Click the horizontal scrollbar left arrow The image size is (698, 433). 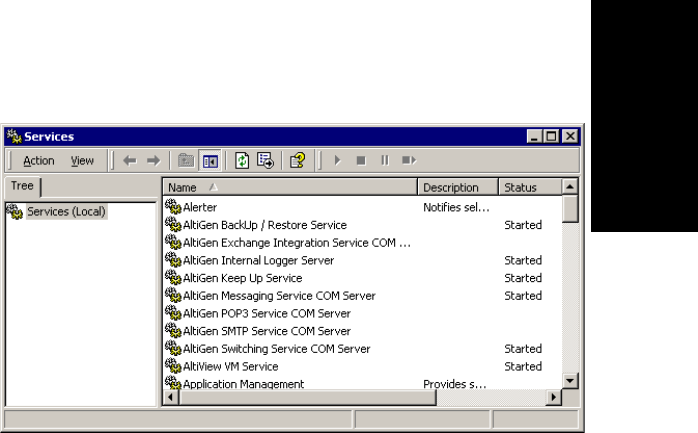(x=171, y=397)
